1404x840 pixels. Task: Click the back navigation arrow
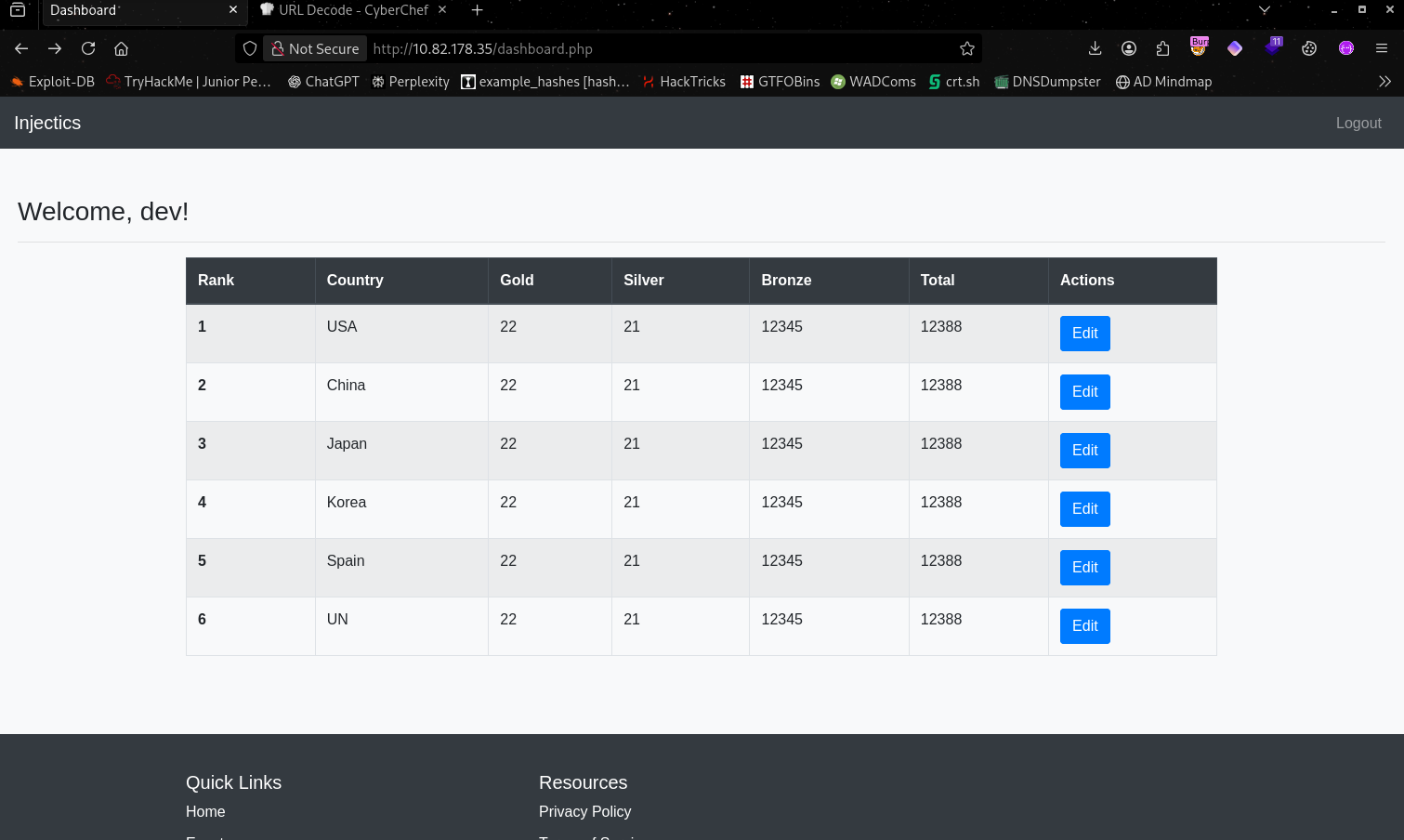click(21, 48)
